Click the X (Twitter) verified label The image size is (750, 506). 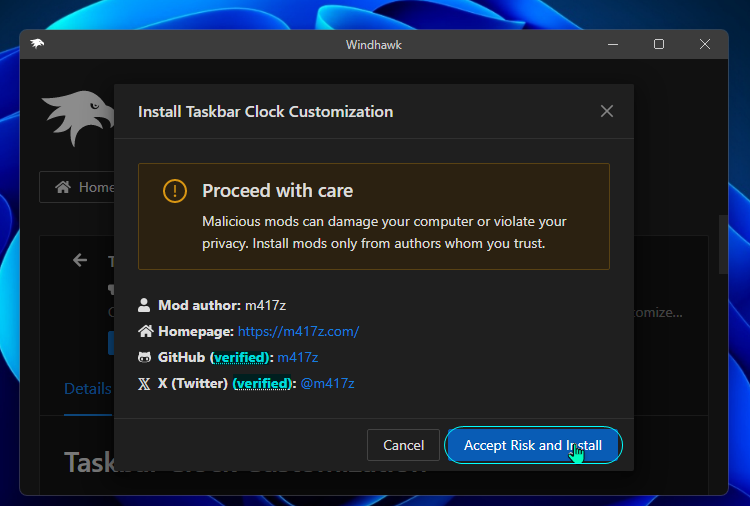262,383
